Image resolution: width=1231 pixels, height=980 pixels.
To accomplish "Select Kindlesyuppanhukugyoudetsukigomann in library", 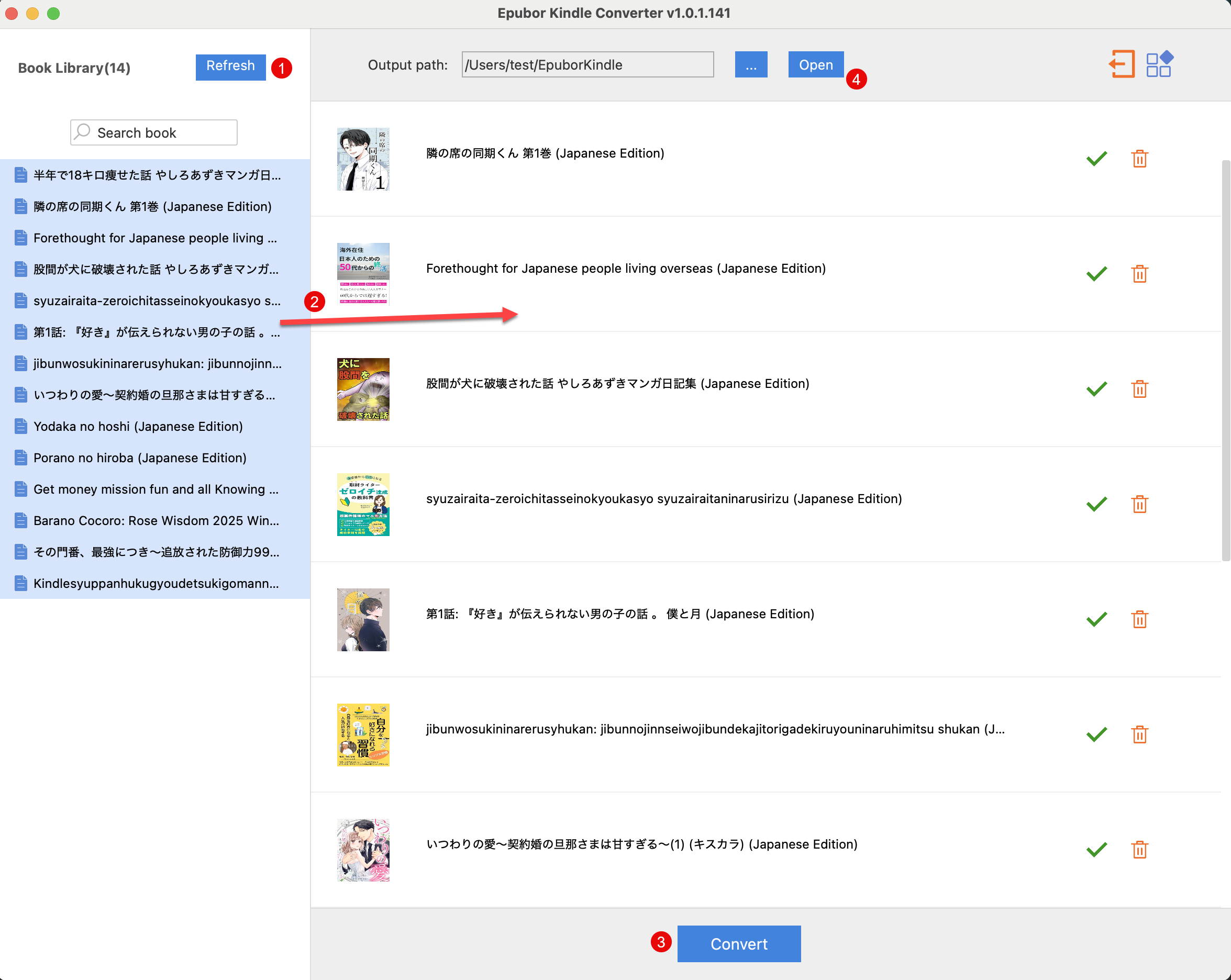I will click(x=155, y=583).
